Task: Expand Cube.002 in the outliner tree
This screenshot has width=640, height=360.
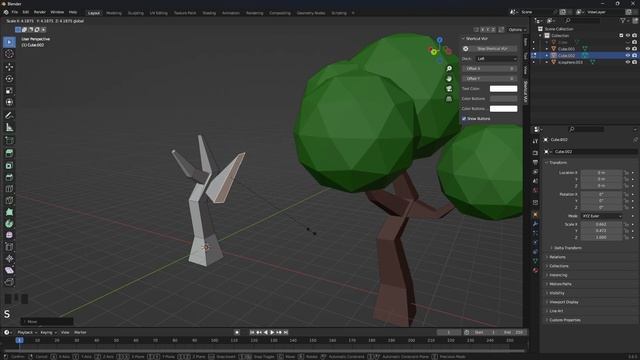Action: tap(547, 56)
